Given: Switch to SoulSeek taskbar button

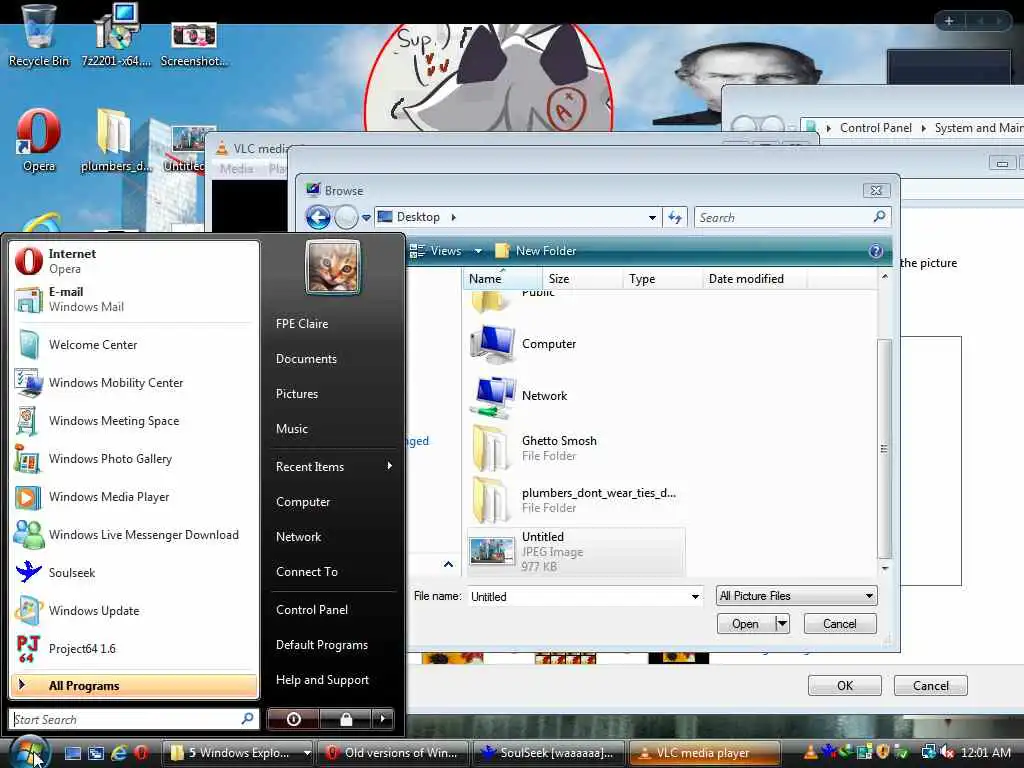Looking at the screenshot, I should [548, 752].
